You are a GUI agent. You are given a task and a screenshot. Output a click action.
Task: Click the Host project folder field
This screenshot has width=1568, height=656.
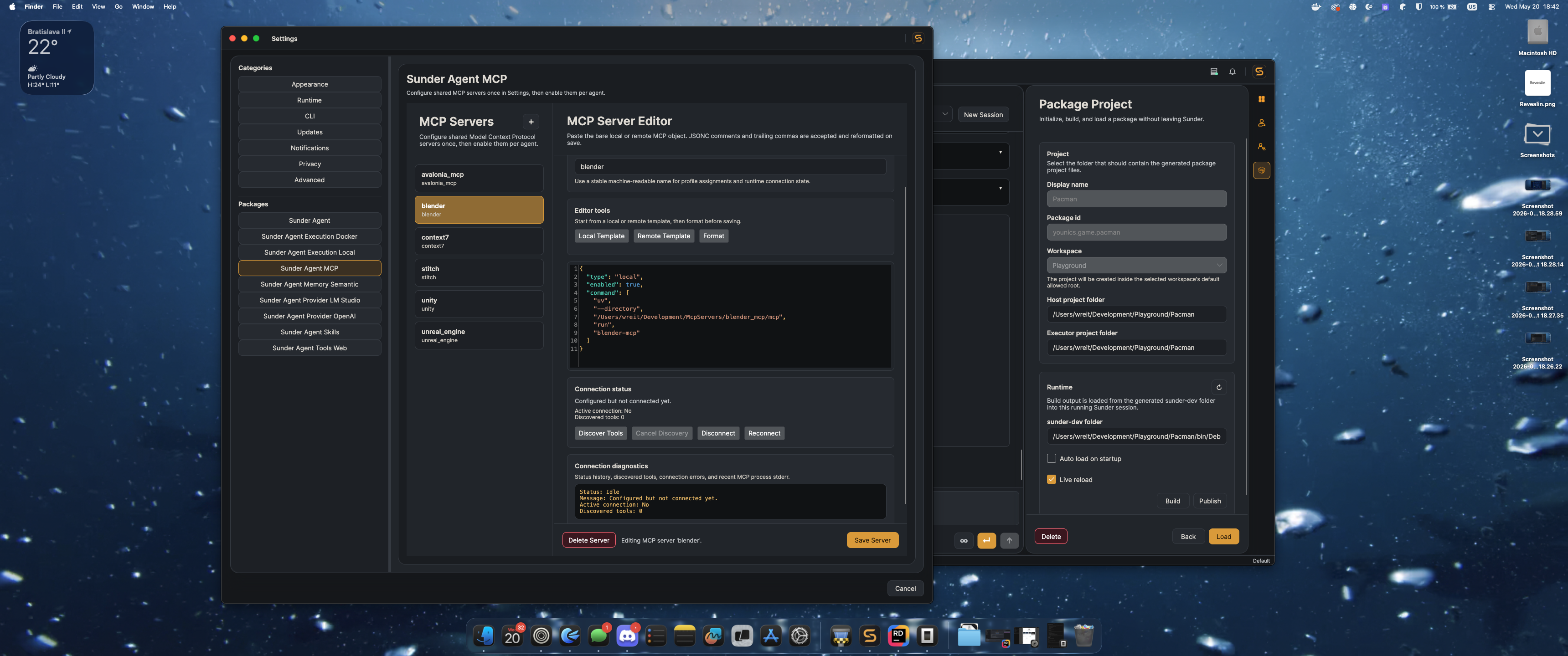tap(1136, 315)
